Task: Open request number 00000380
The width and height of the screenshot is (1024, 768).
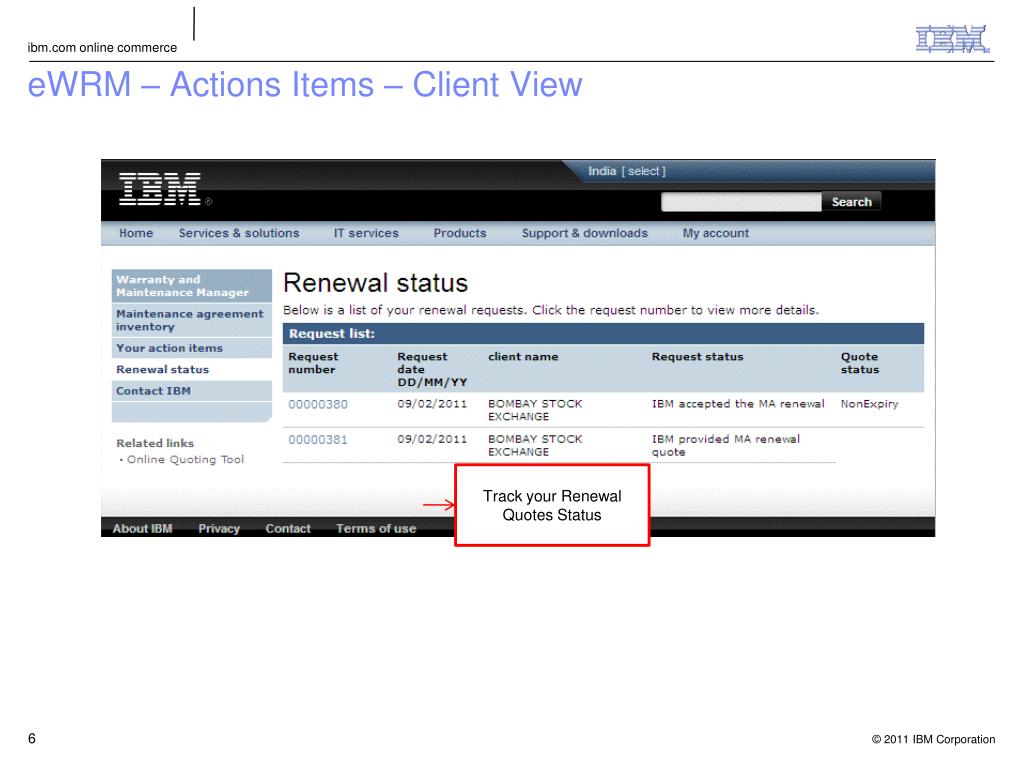Action: (x=318, y=404)
